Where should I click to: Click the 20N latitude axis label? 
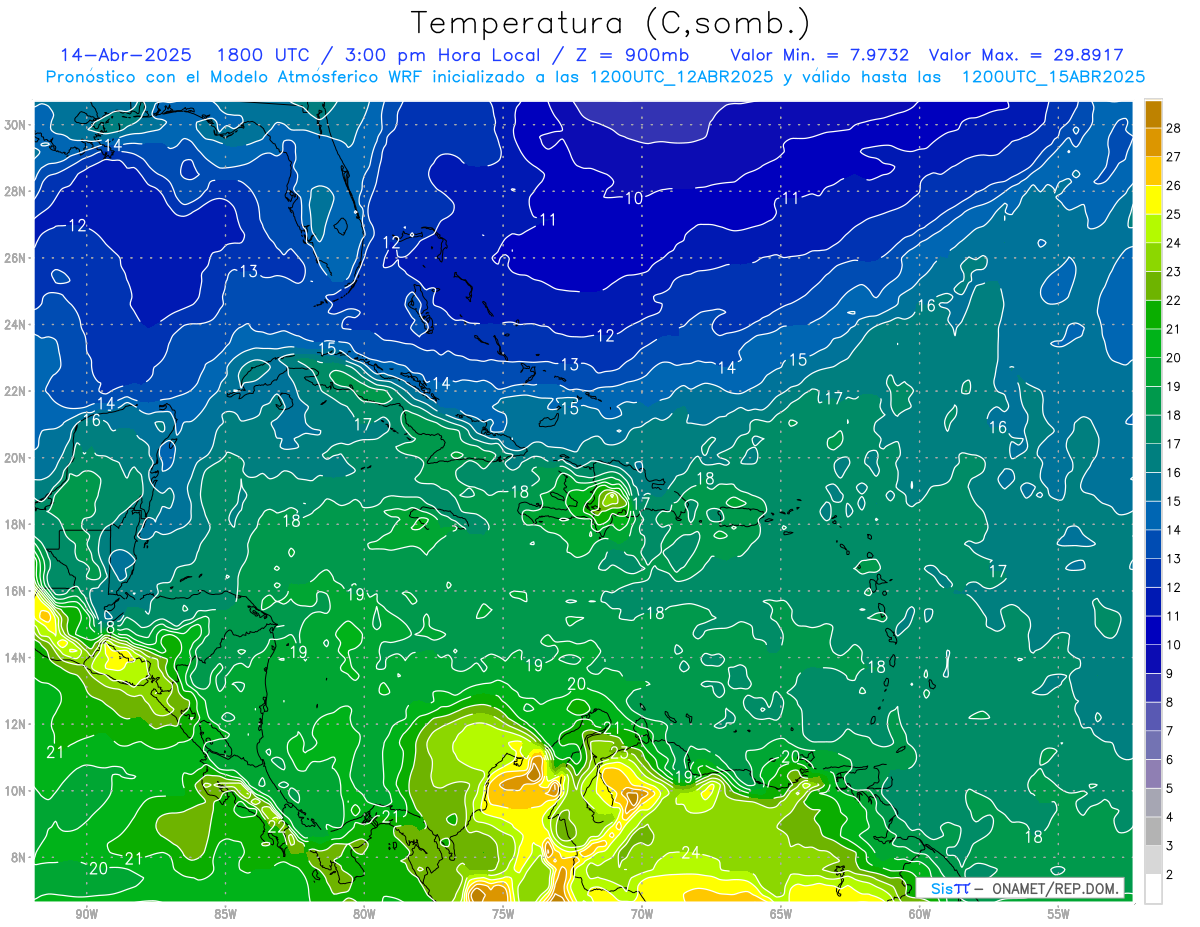tap(15, 458)
